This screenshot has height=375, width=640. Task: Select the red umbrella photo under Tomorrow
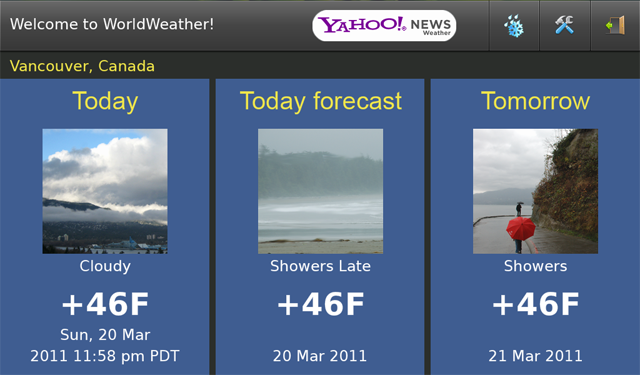[x=536, y=191]
